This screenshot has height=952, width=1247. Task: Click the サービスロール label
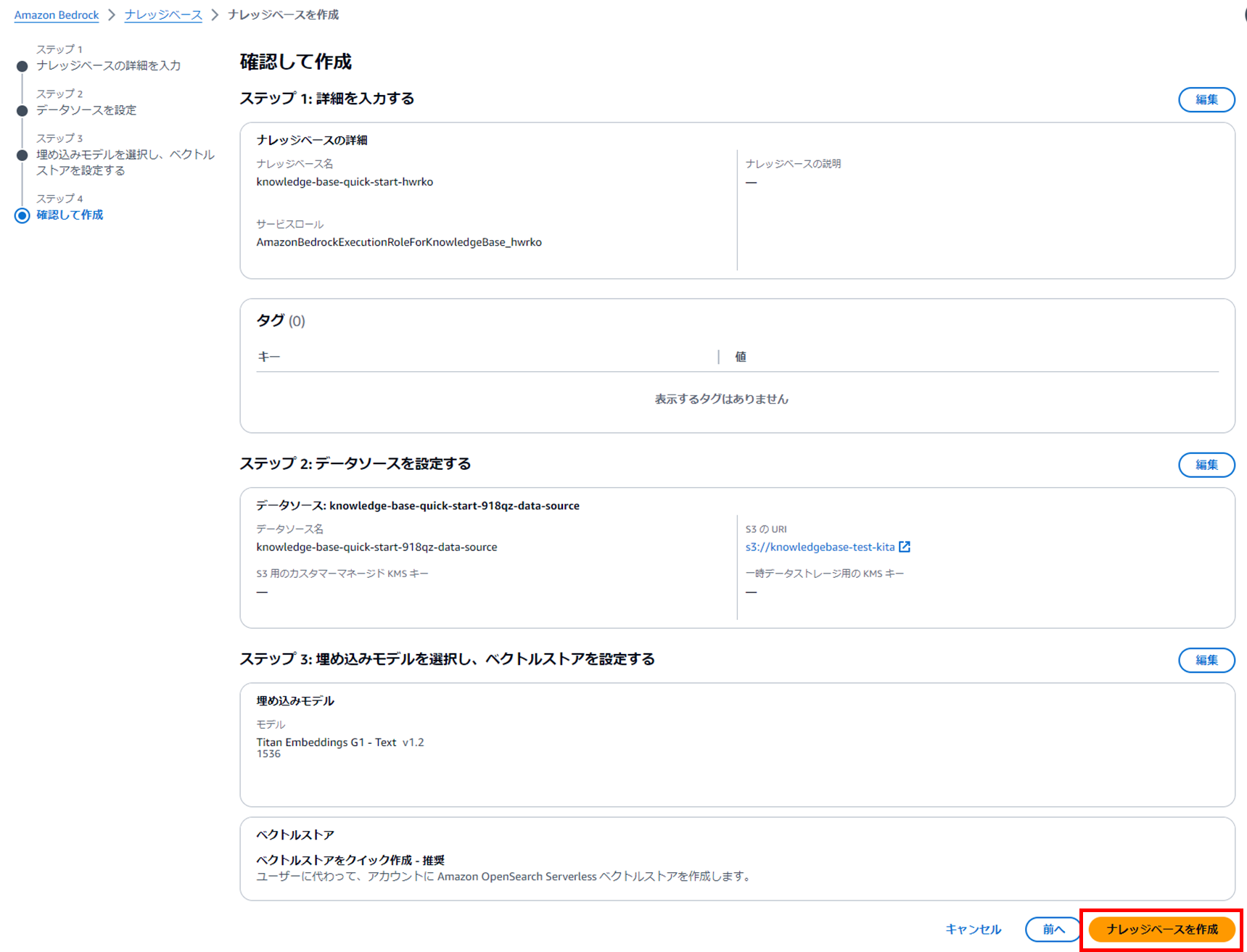coord(290,224)
